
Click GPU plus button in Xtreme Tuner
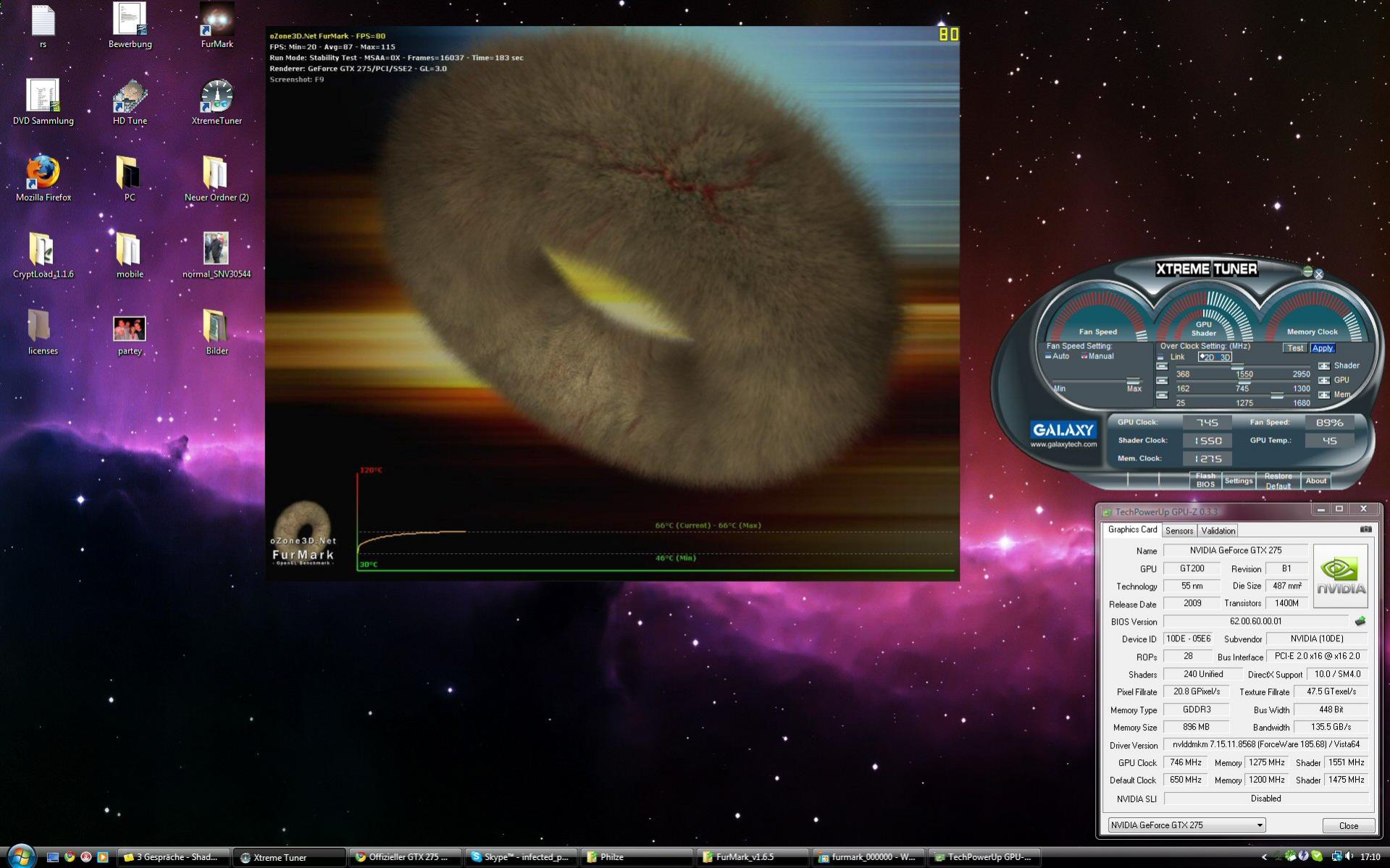1324,380
